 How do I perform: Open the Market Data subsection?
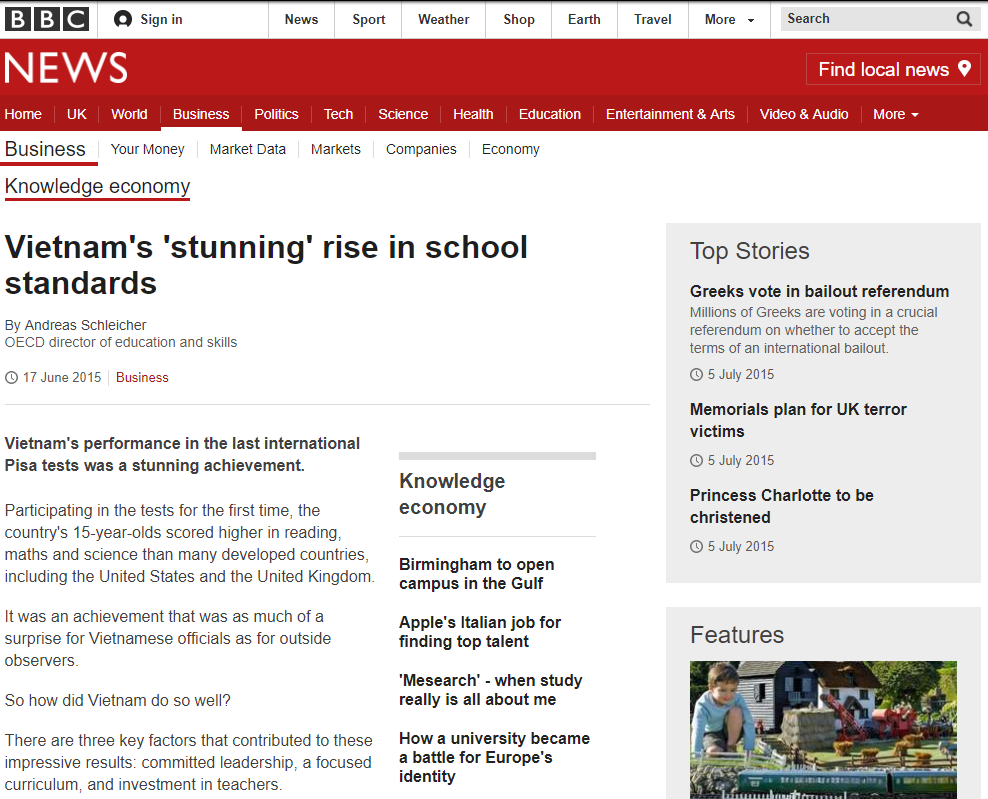coord(248,149)
